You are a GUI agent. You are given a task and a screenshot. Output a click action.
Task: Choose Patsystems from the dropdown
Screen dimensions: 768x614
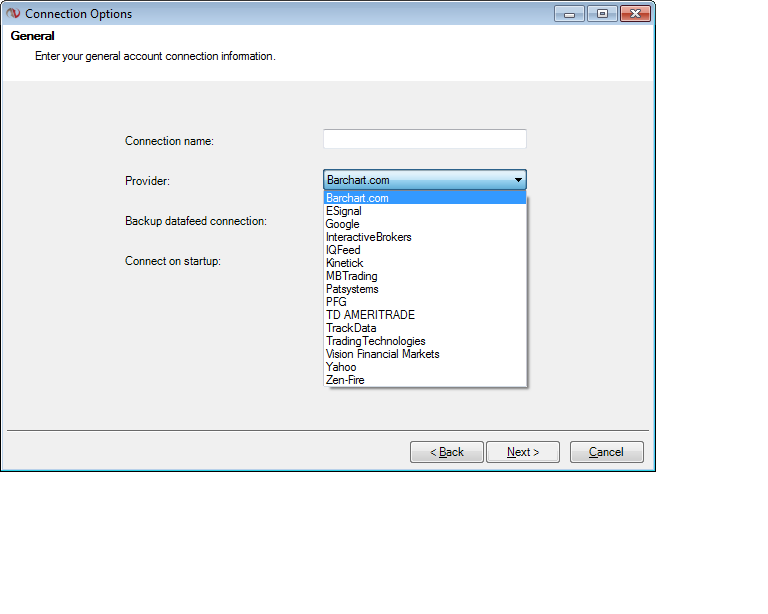(425, 289)
